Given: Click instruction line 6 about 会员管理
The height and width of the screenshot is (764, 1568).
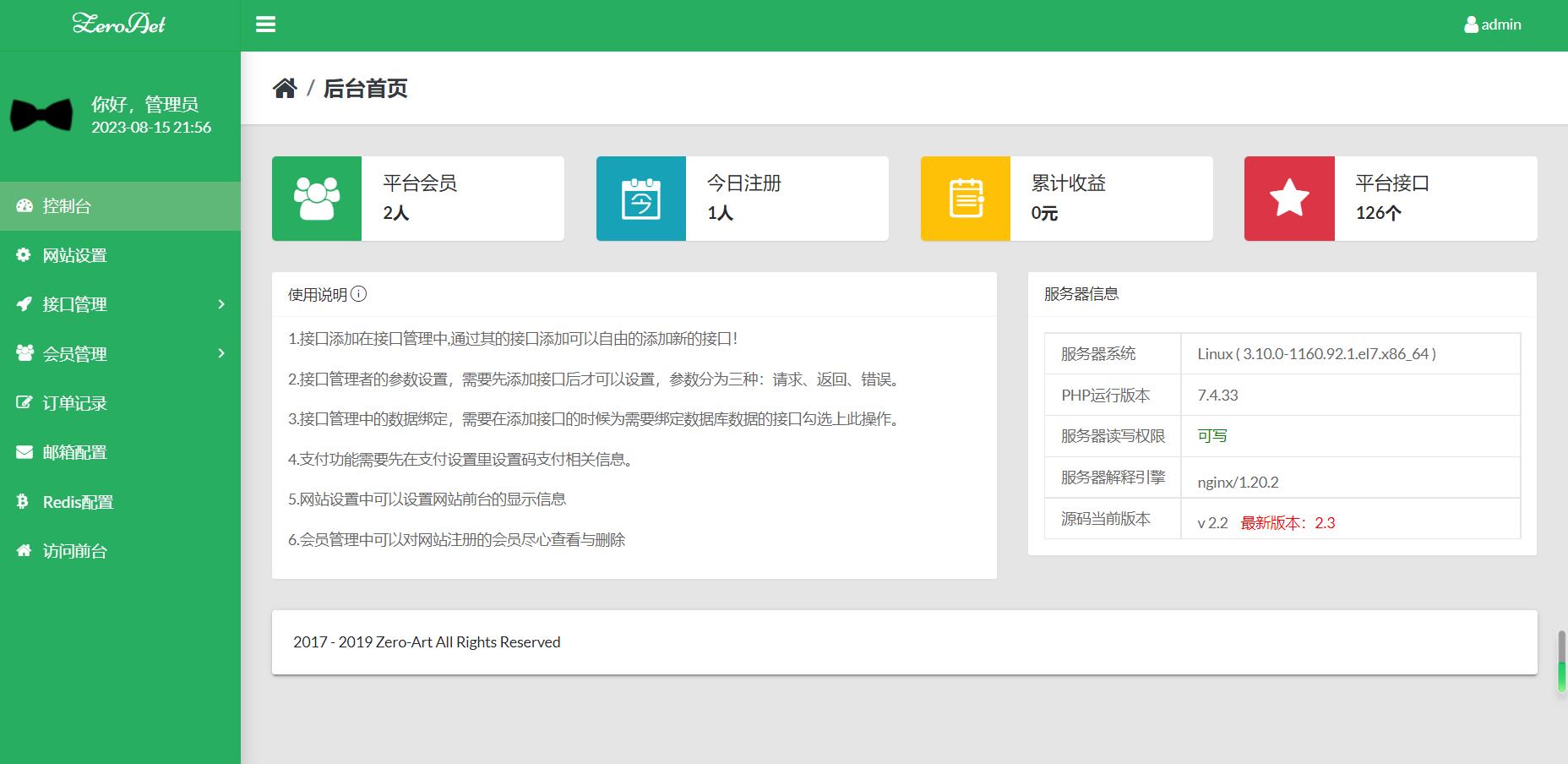Looking at the screenshot, I should pyautogui.click(x=456, y=539).
